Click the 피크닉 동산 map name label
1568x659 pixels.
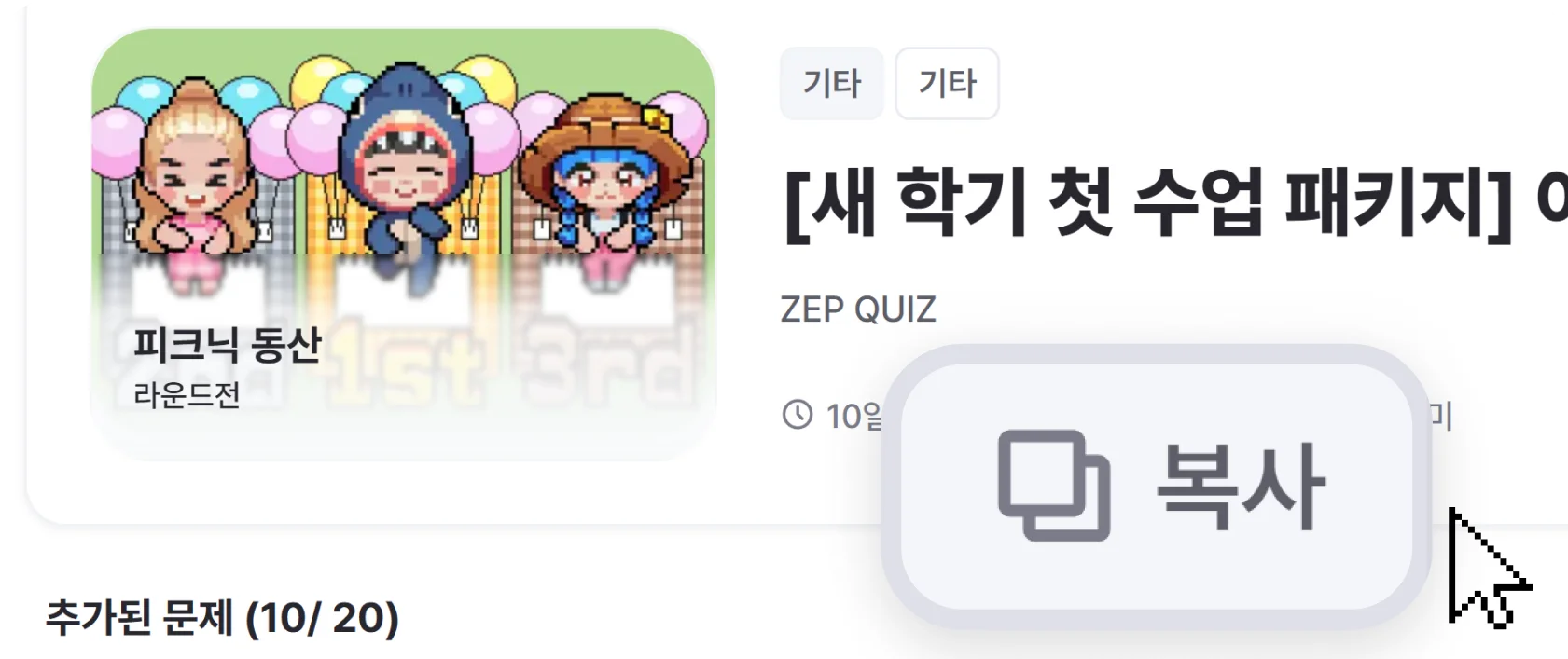point(227,344)
